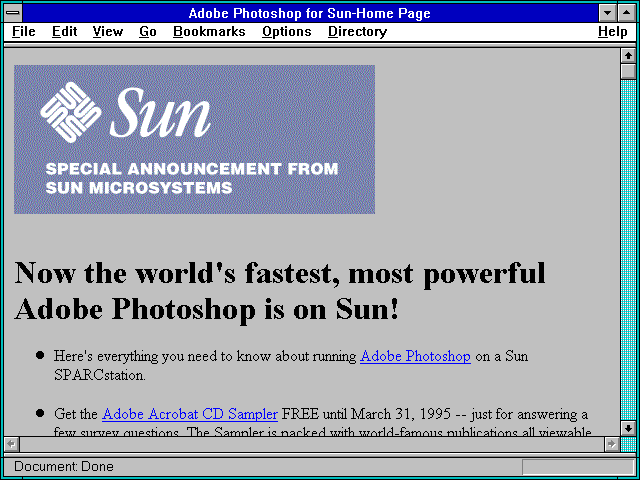Screen dimensions: 640x480
Task: Maximize the window using title bar arrow
Action: 627,13
